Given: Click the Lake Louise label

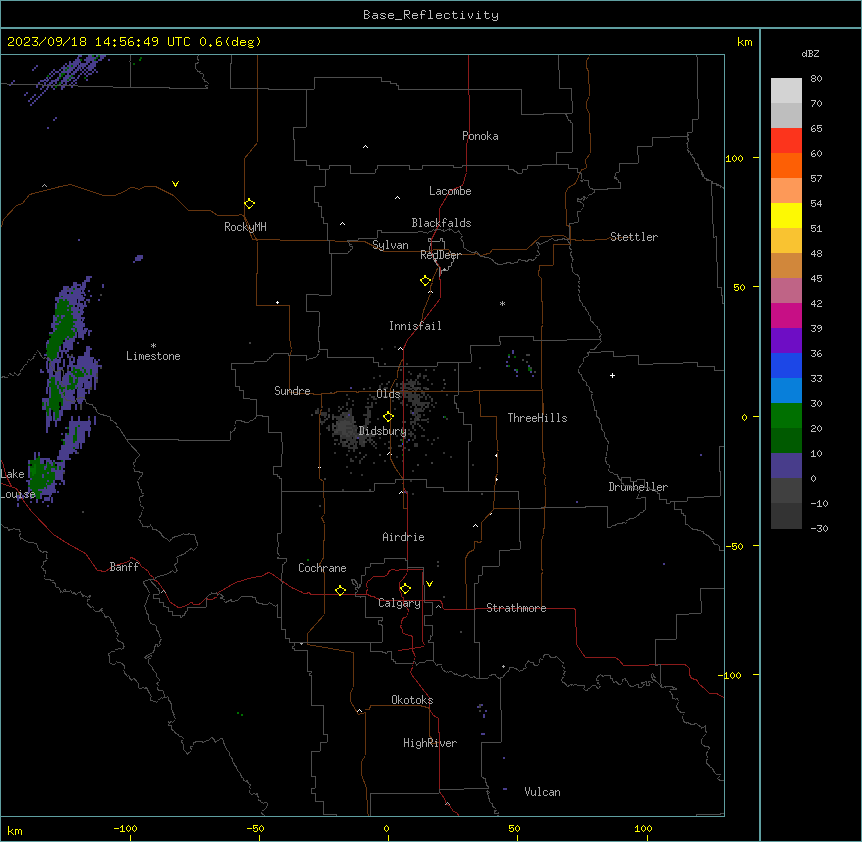Looking at the screenshot, I should 18,484.
